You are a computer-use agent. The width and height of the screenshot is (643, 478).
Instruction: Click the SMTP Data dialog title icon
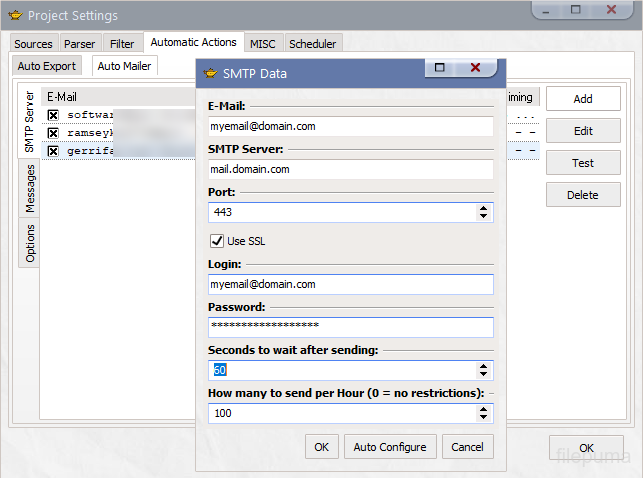coord(211,73)
